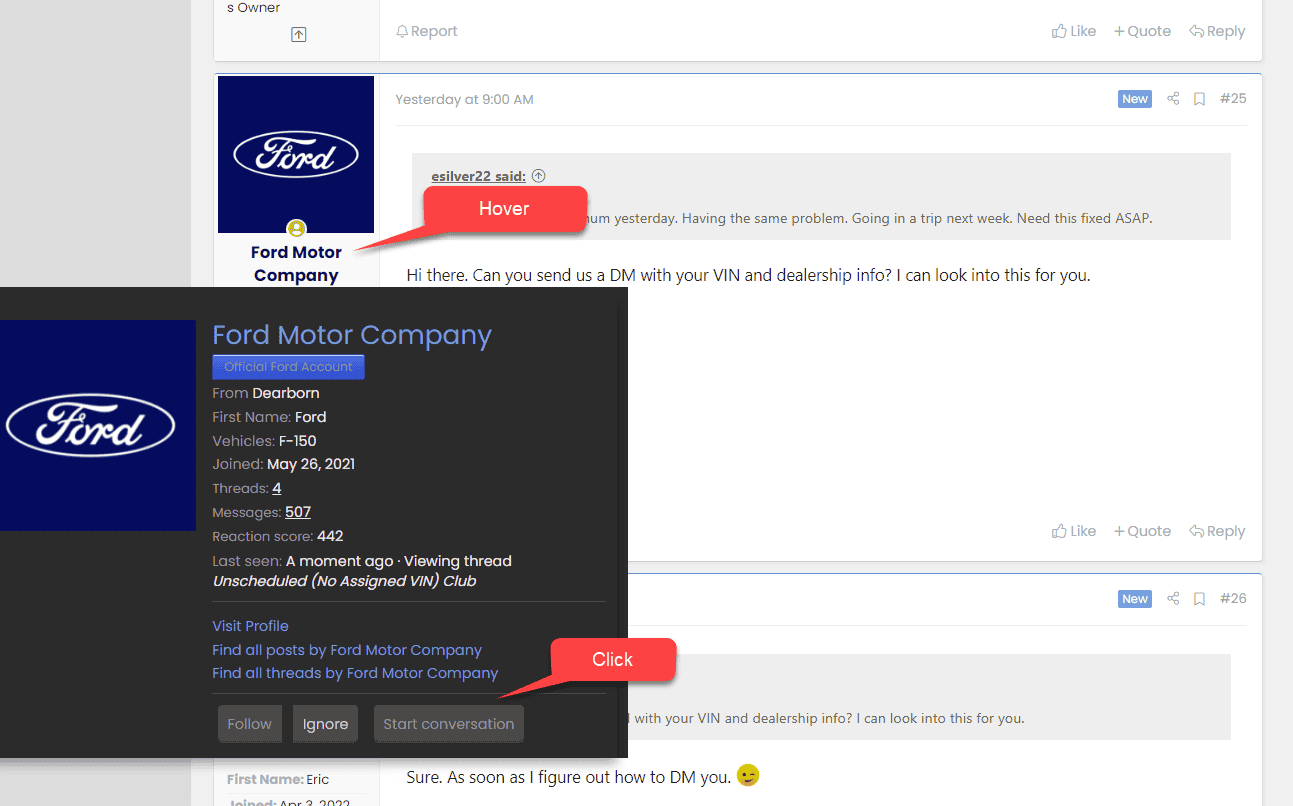Click the "Official Ford Account" badge
The image size is (1293, 806).
288,367
